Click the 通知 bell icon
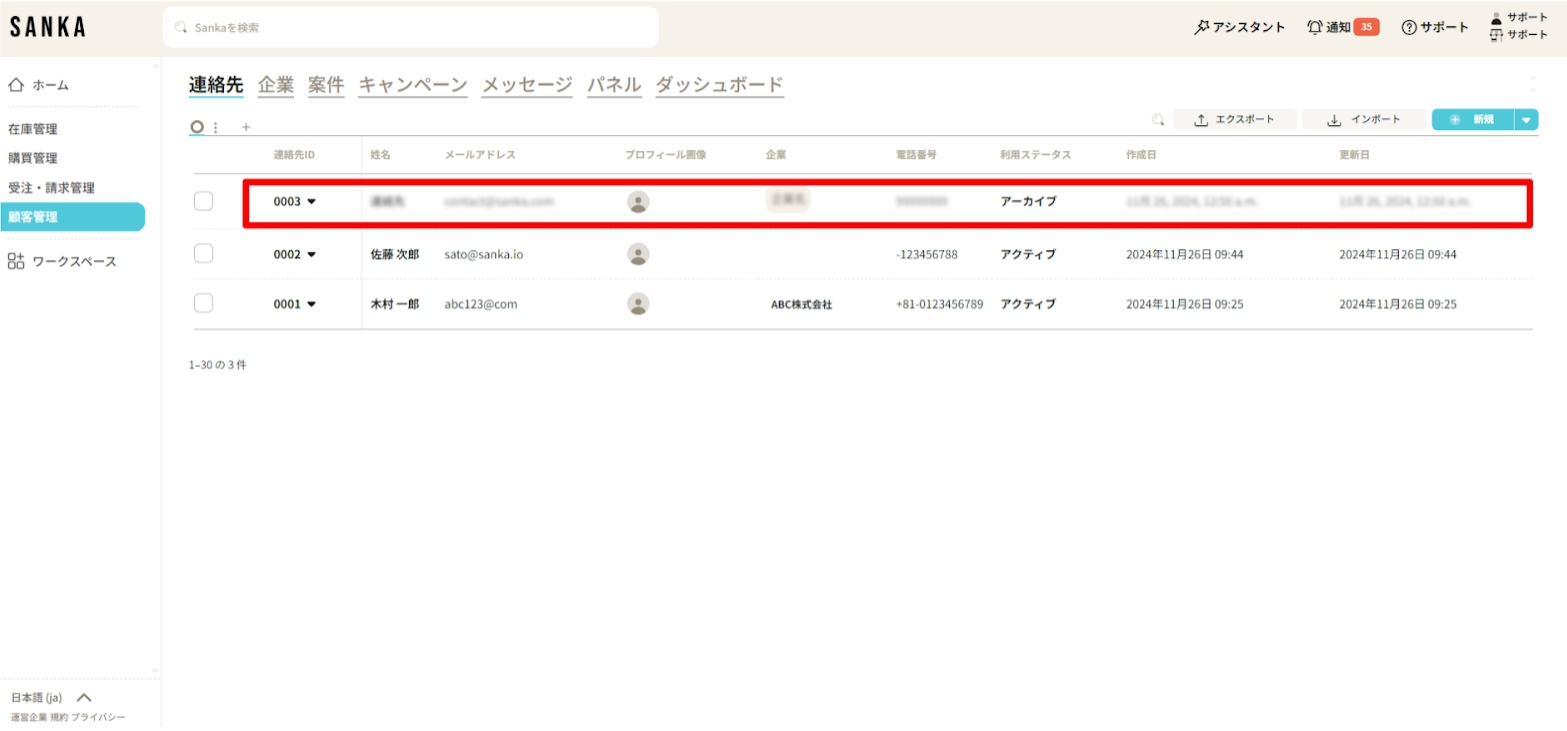1567x731 pixels. (x=1315, y=27)
